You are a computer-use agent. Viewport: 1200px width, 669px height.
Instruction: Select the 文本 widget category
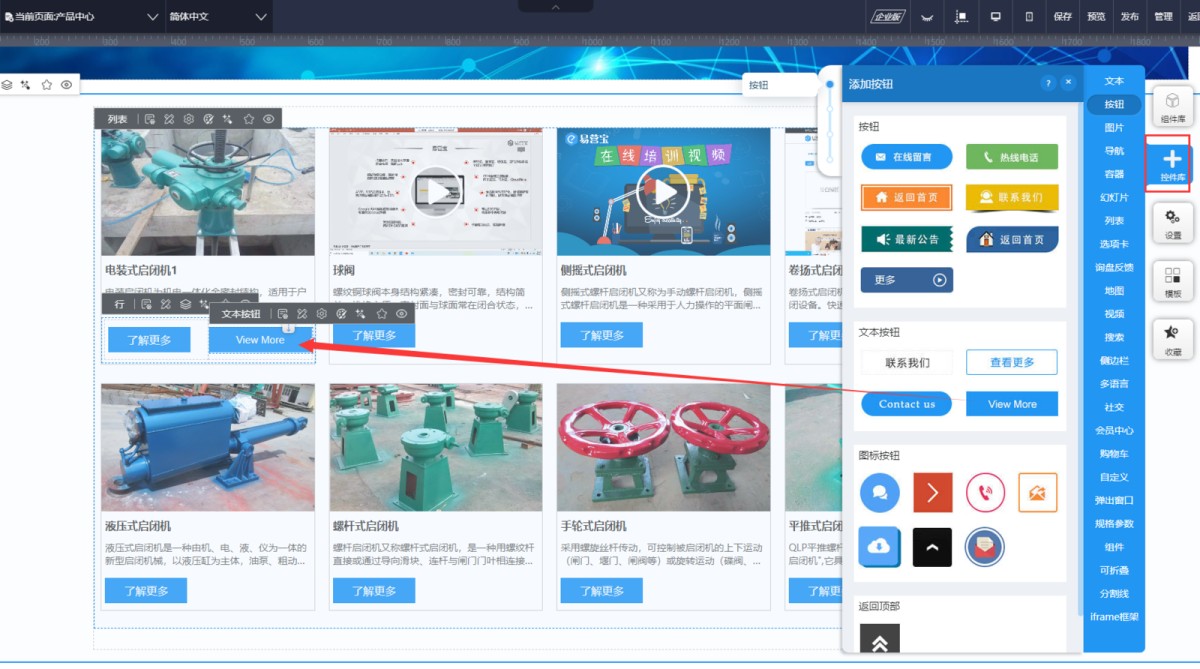(x=1114, y=81)
